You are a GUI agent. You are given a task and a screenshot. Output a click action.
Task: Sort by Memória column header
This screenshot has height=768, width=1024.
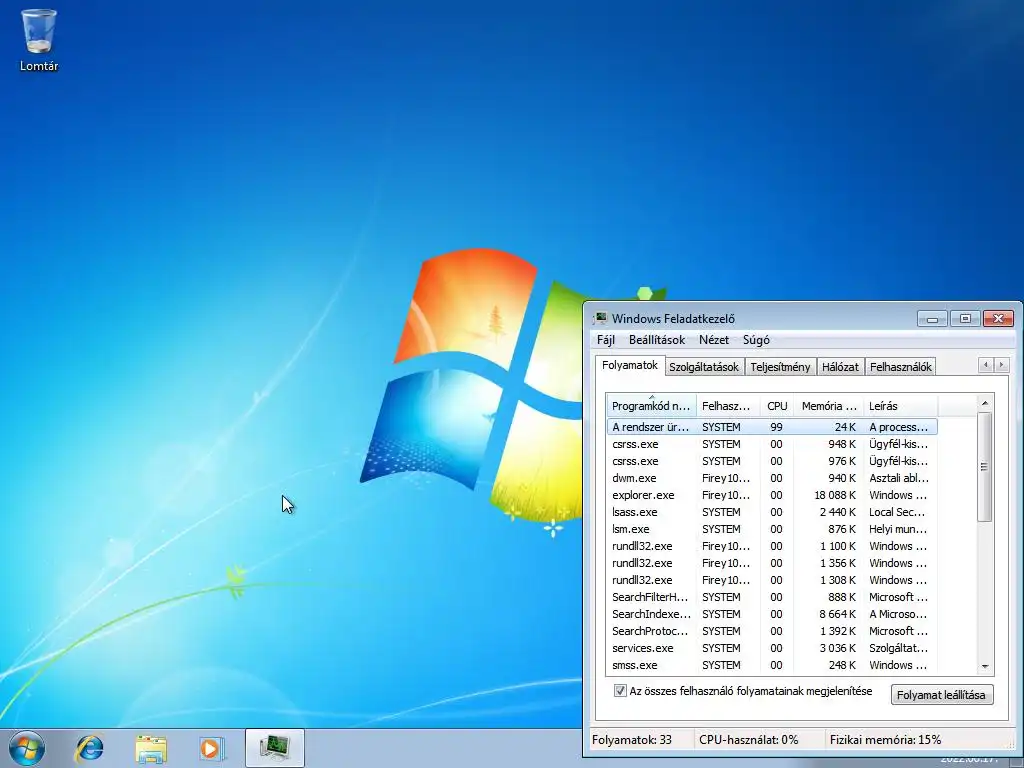pyautogui.click(x=829, y=406)
